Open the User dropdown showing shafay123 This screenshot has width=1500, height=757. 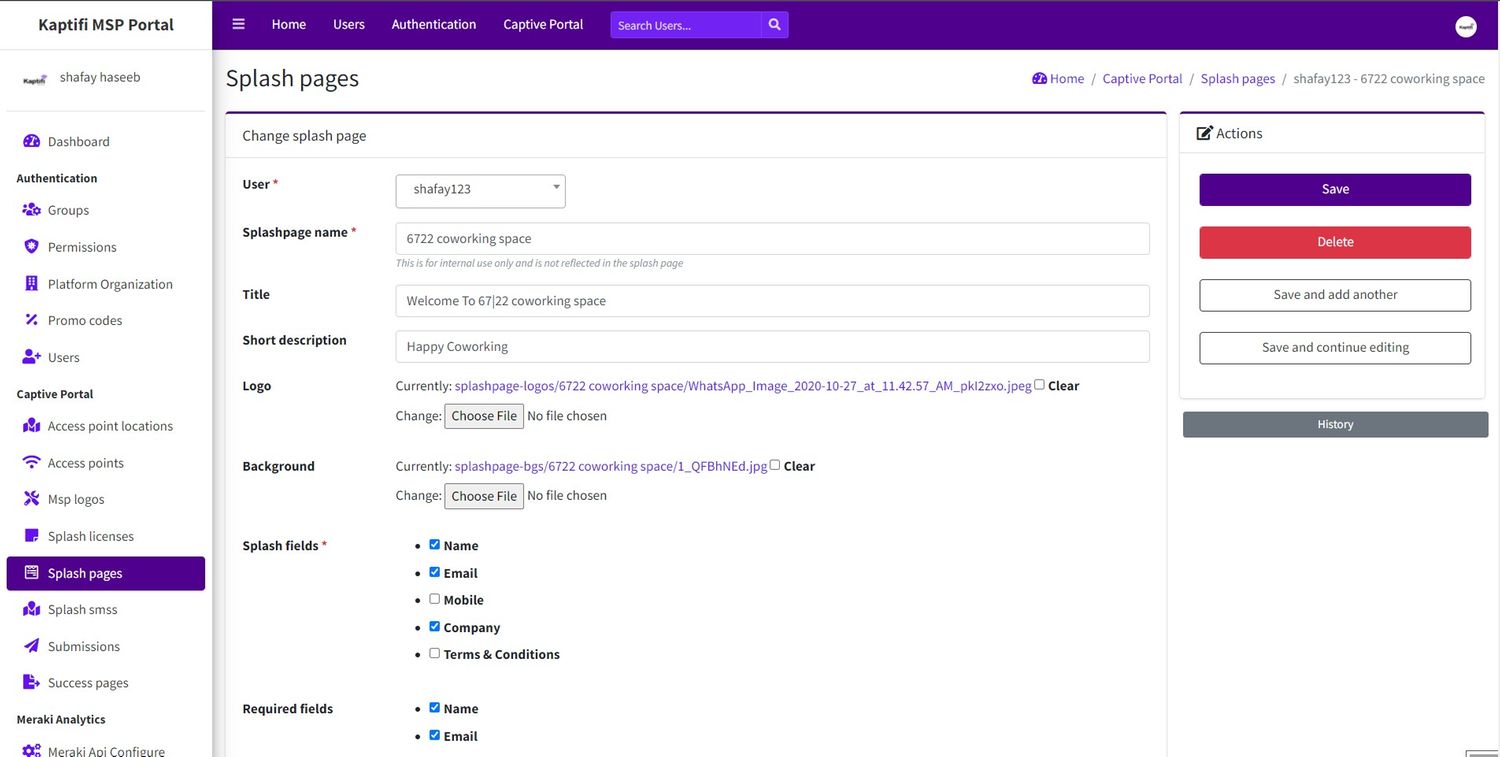coord(480,190)
